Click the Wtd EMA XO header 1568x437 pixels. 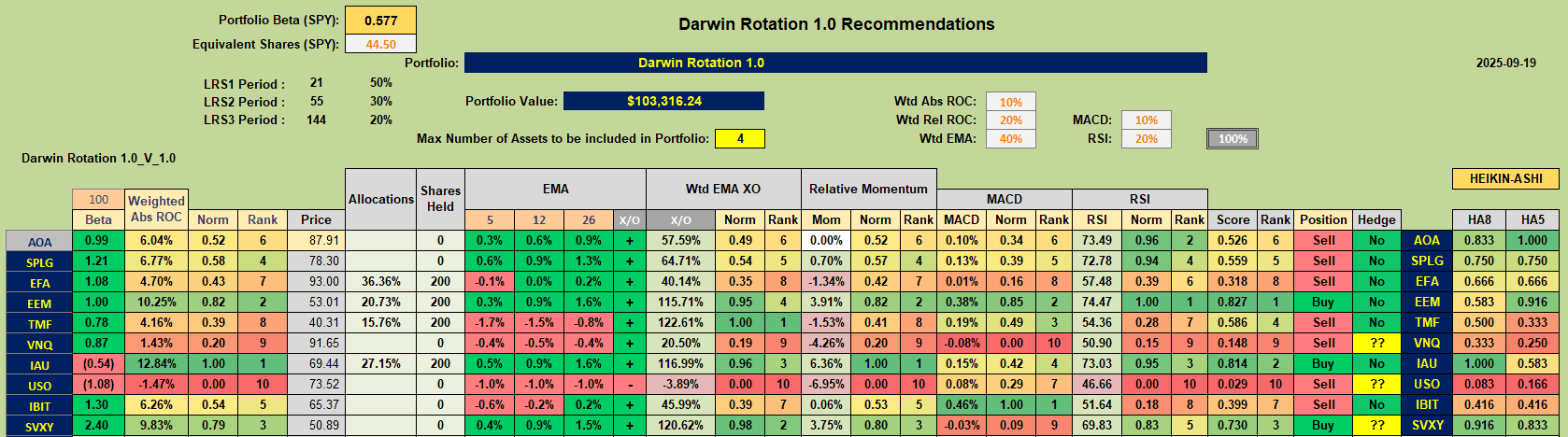click(x=723, y=189)
